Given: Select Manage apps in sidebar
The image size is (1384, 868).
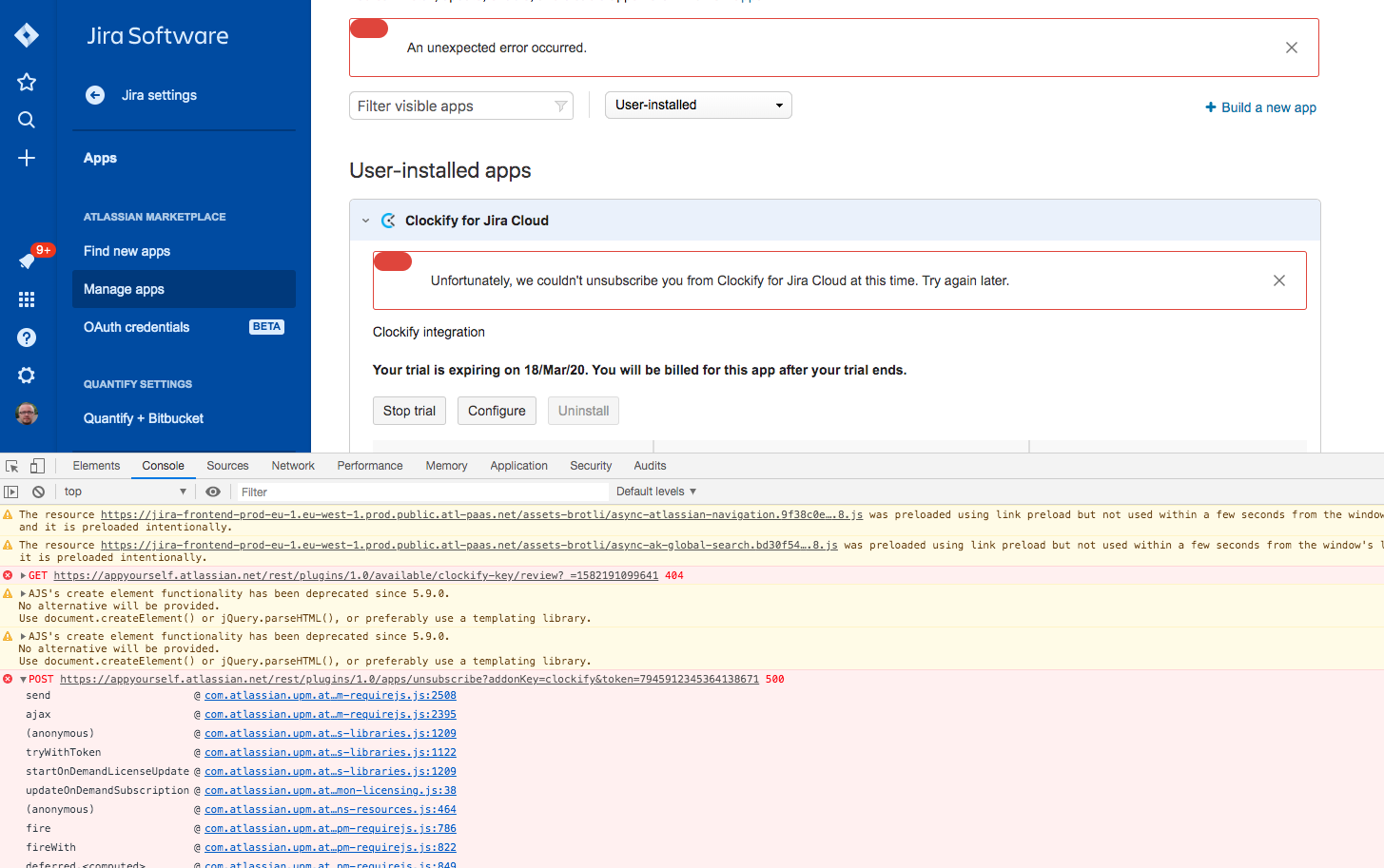Looking at the screenshot, I should click(x=184, y=289).
